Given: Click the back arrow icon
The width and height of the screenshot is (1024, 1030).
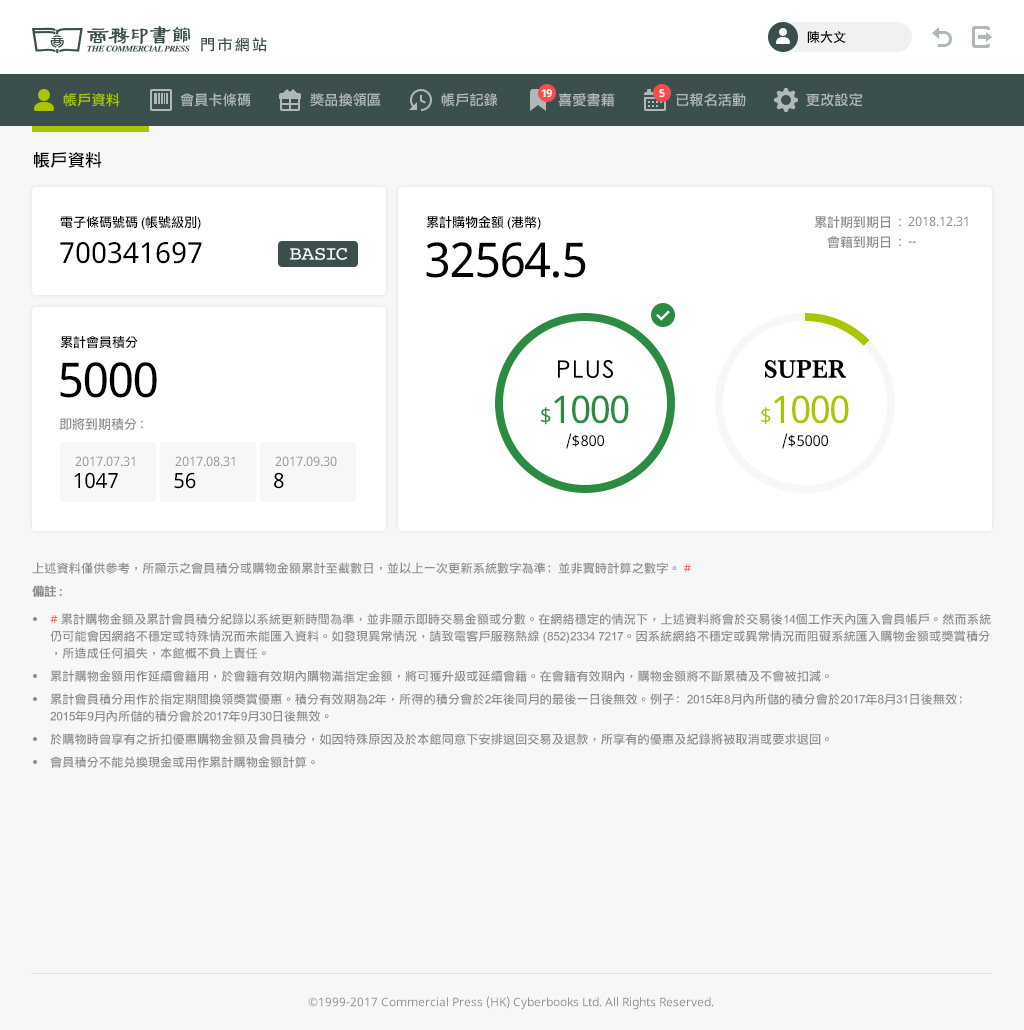Looking at the screenshot, I should pos(942,38).
